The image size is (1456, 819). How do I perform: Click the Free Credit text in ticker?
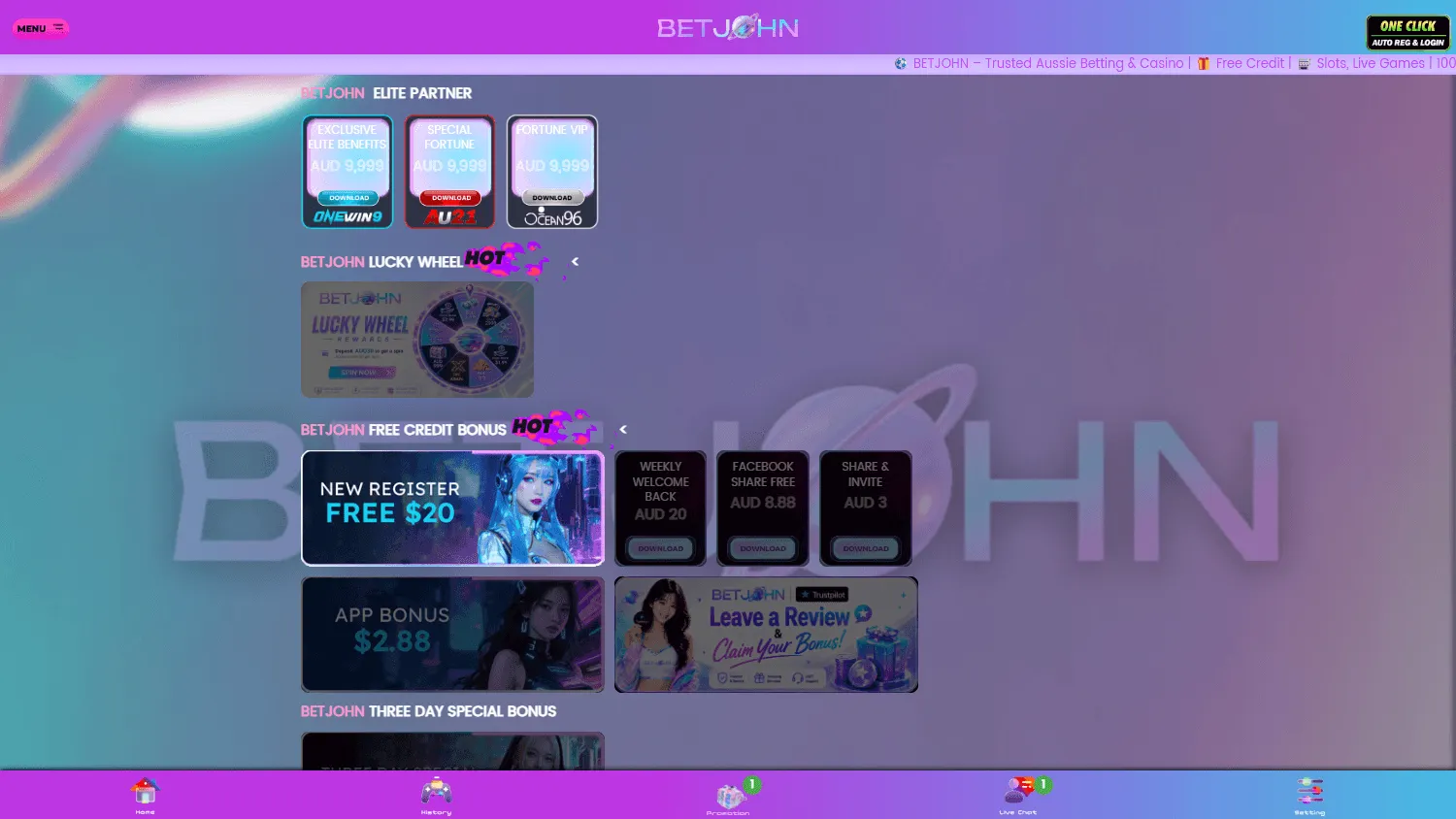click(1249, 63)
